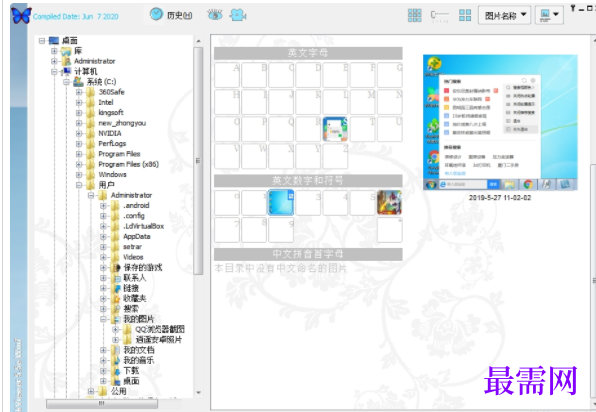Click the 2019-5-27 11-02-02 filename label
This screenshot has width=596, height=412.
pyautogui.click(x=500, y=198)
